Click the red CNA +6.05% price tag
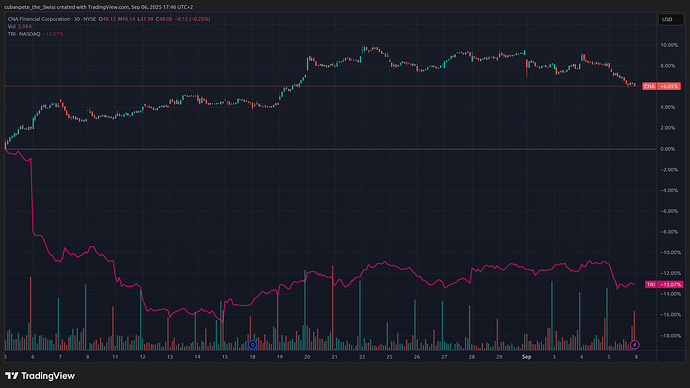 (661, 86)
